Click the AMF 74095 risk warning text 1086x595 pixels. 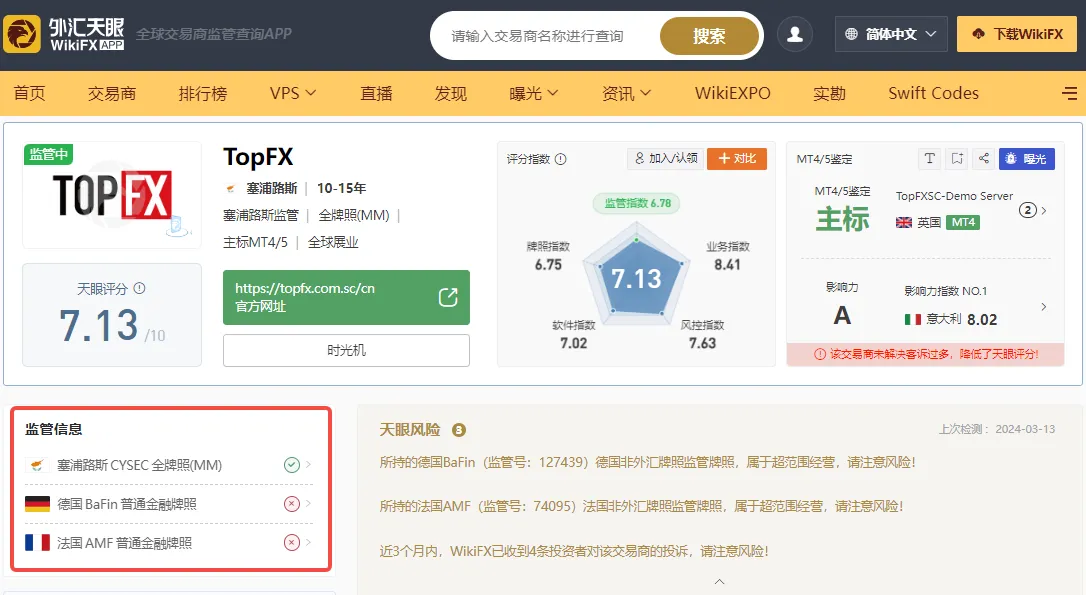641,506
